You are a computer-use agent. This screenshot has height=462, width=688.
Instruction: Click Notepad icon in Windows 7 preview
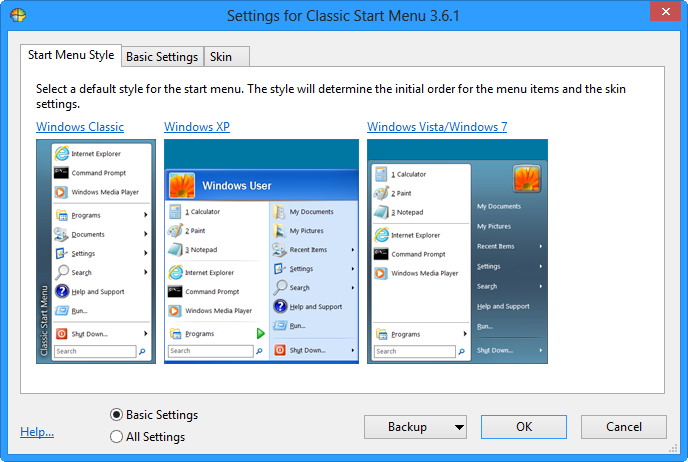pos(381,212)
